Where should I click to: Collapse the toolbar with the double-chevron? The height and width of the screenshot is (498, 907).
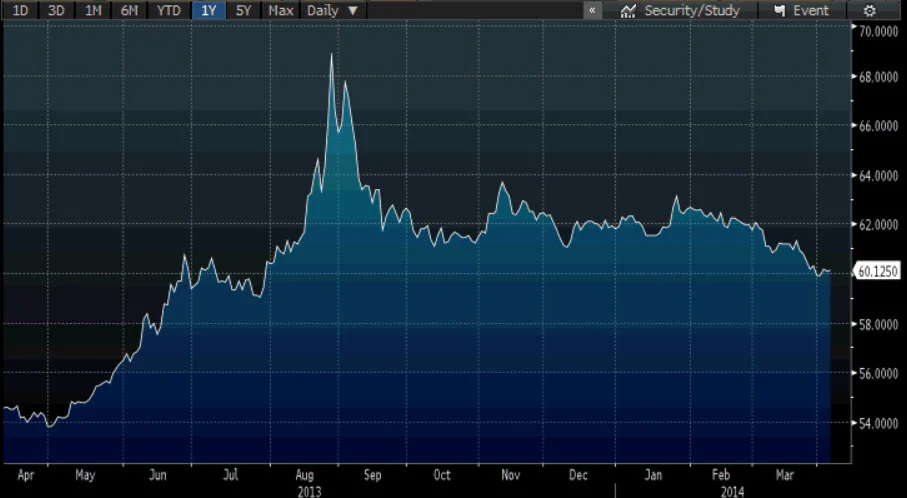pos(592,10)
